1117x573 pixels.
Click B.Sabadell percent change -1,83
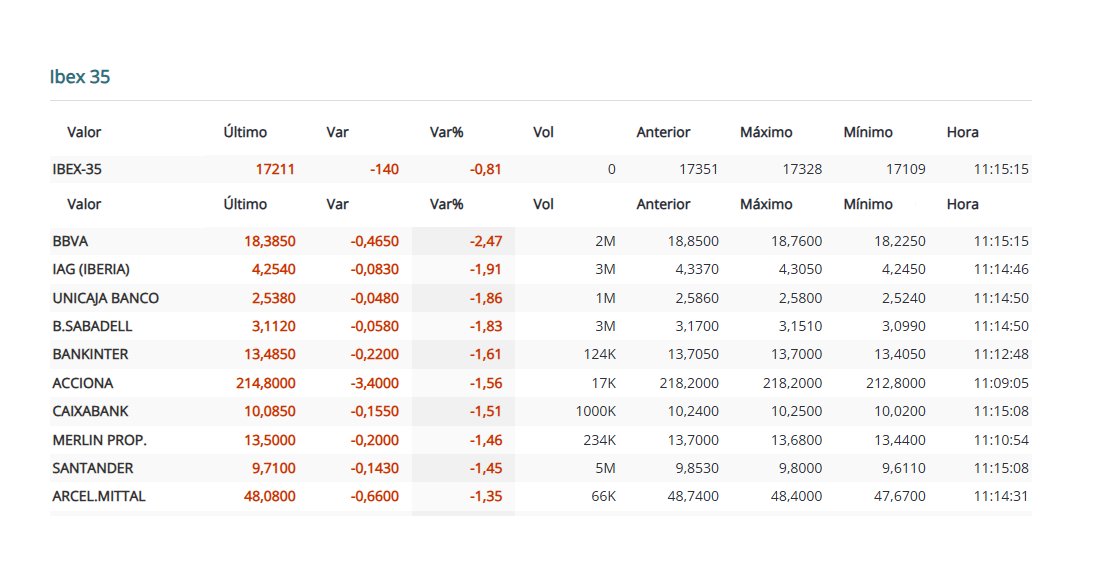point(486,326)
